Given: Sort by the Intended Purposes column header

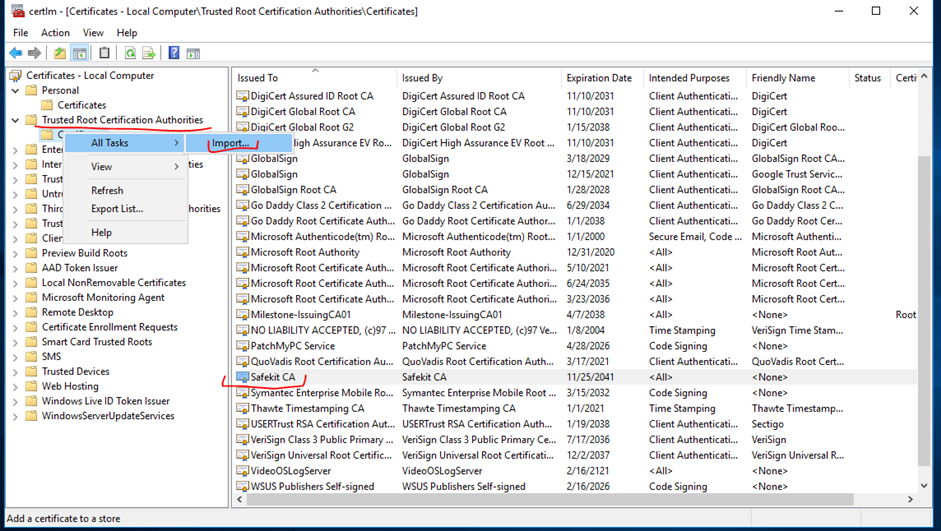Looking at the screenshot, I should (x=695, y=78).
